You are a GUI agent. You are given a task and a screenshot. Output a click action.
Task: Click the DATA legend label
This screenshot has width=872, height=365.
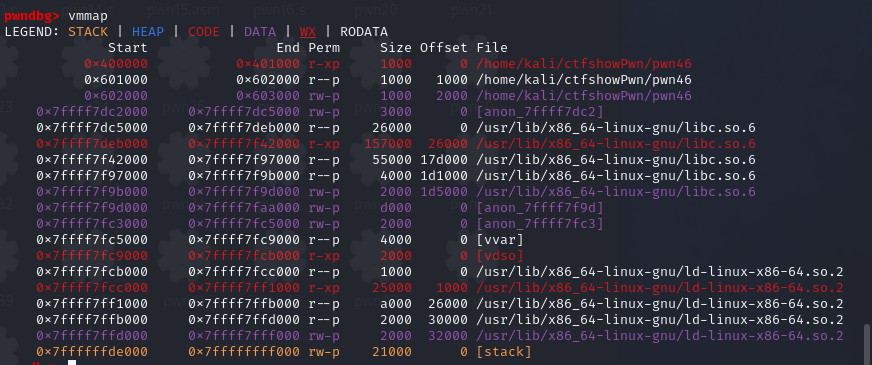click(260, 32)
